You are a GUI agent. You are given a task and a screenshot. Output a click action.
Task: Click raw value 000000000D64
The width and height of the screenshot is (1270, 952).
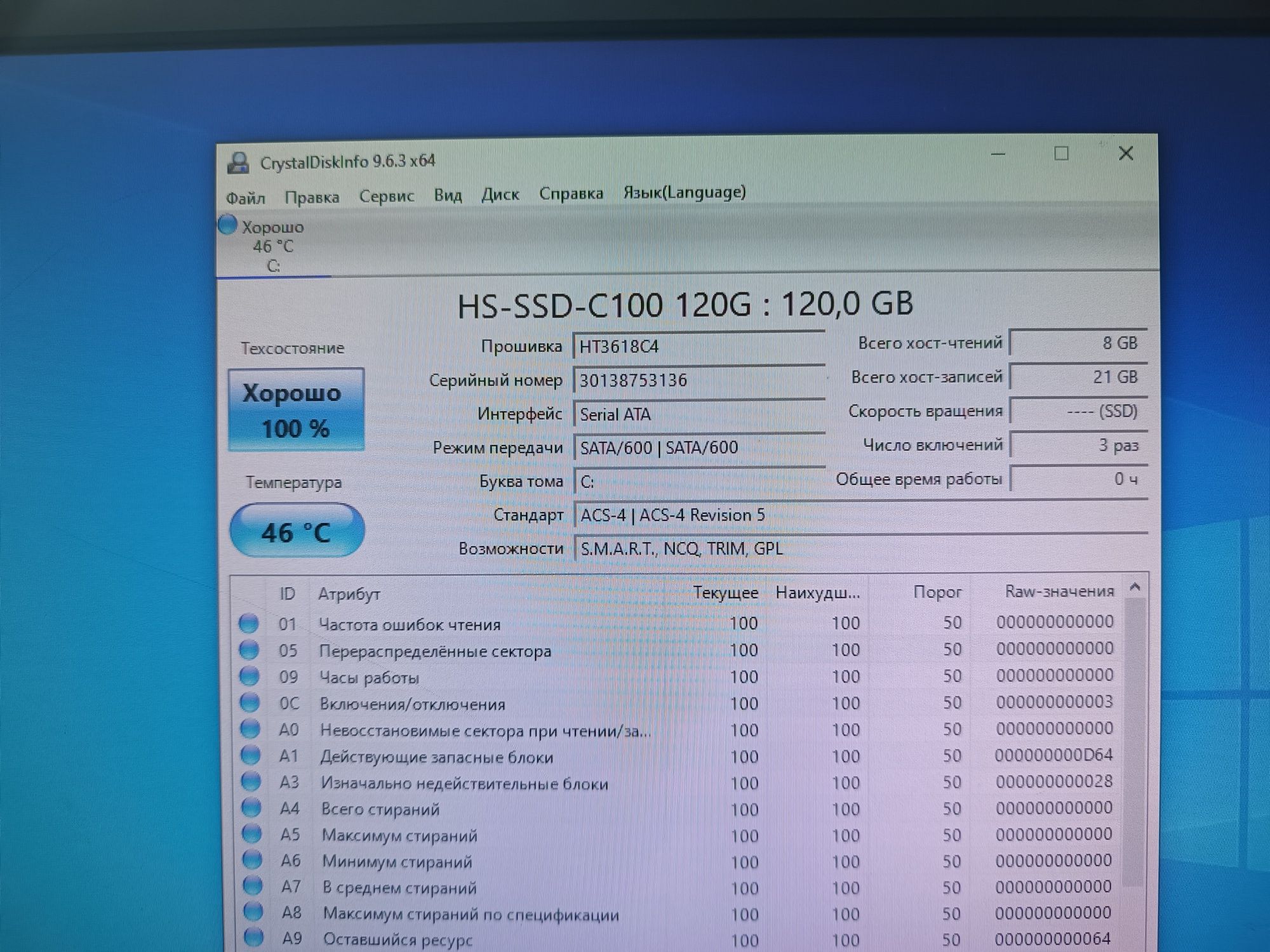click(x=1053, y=755)
